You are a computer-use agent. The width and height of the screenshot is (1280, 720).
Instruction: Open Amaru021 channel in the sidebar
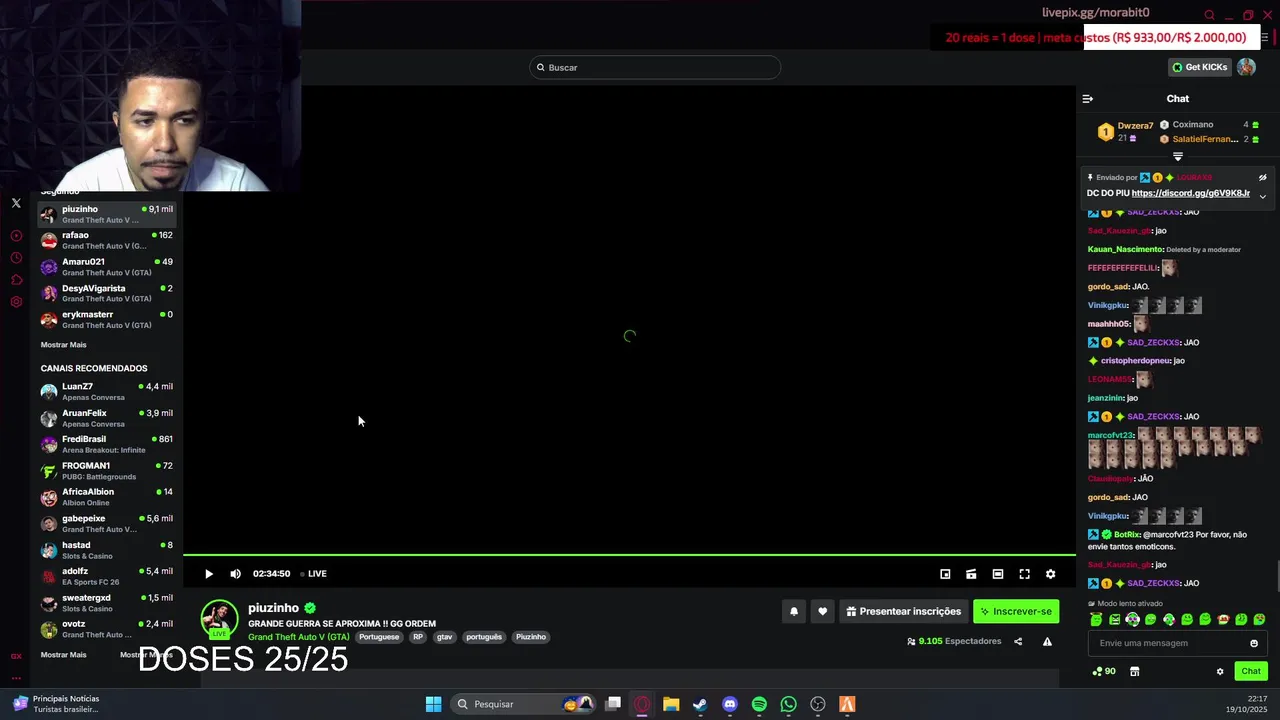[x=107, y=267]
